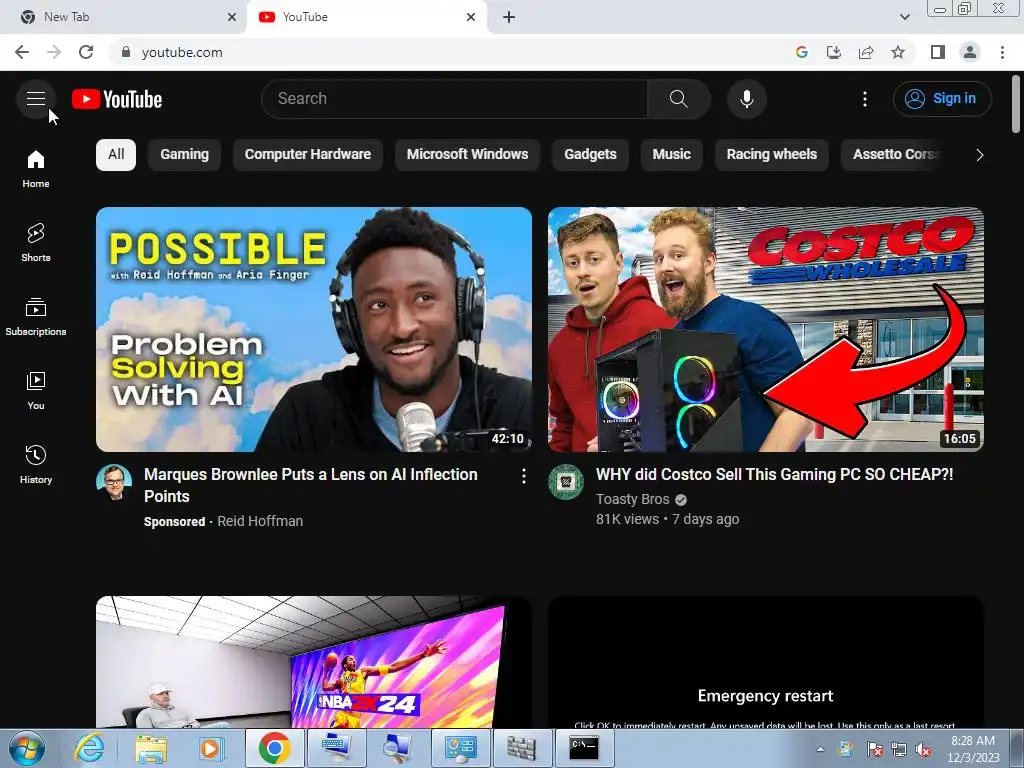Image resolution: width=1024 pixels, height=768 pixels.
Task: Open Reid Hoffman sponsor link
Action: (x=260, y=521)
